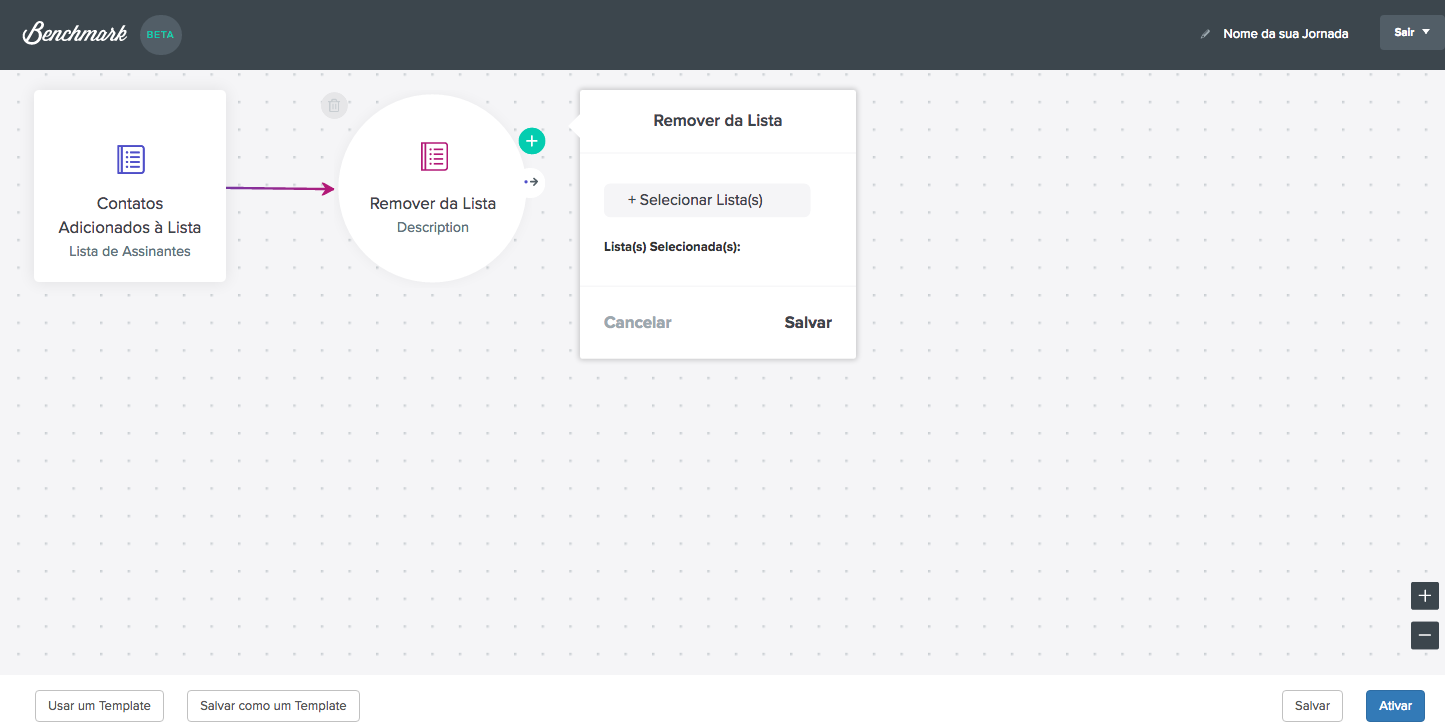
Task: Zoom in the canvas with plus button
Action: point(1425,596)
